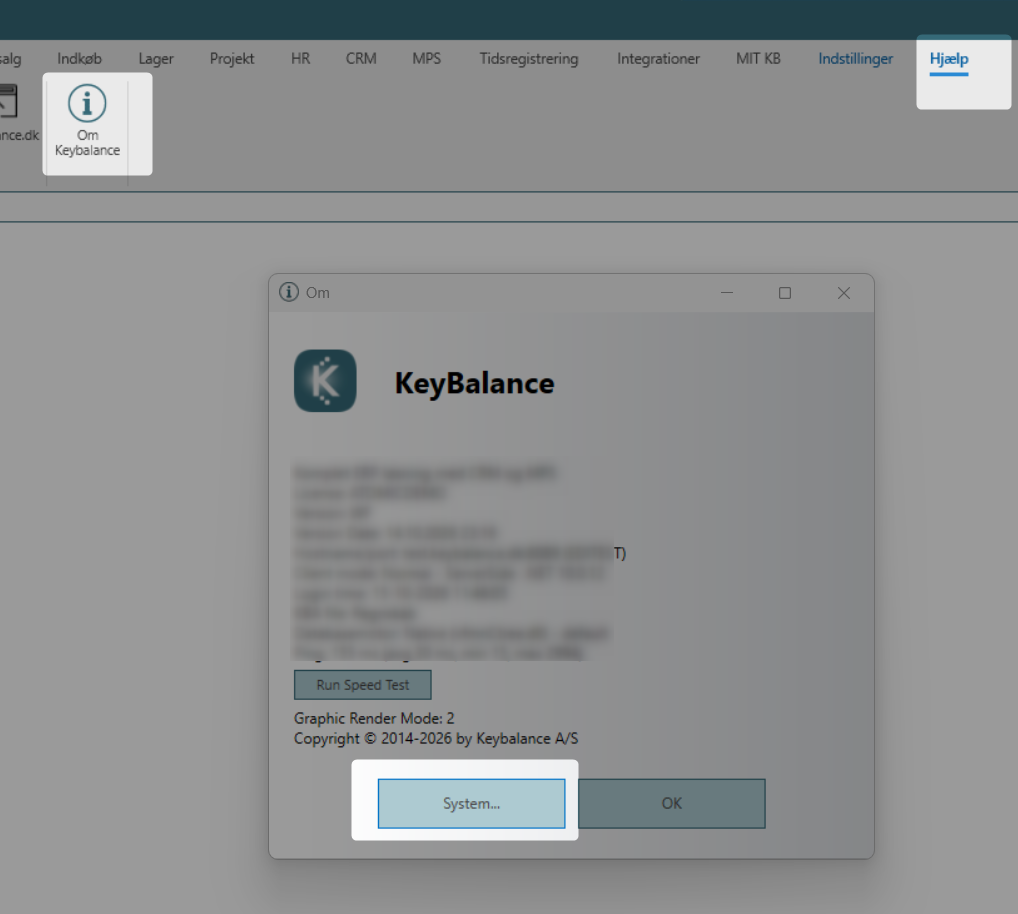Click the info icon in the Om title bar

(289, 292)
